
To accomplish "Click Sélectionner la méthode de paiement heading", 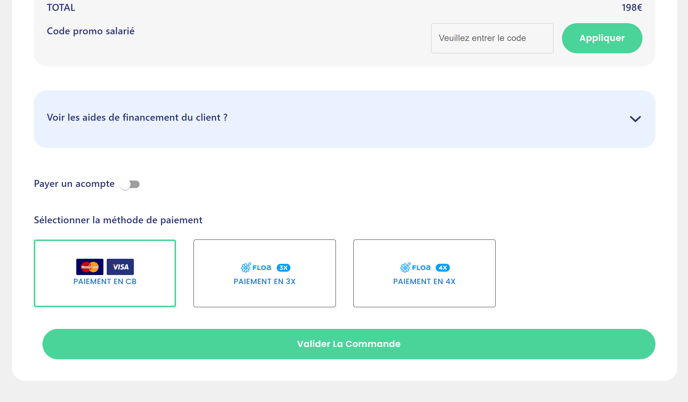I will [118, 220].
